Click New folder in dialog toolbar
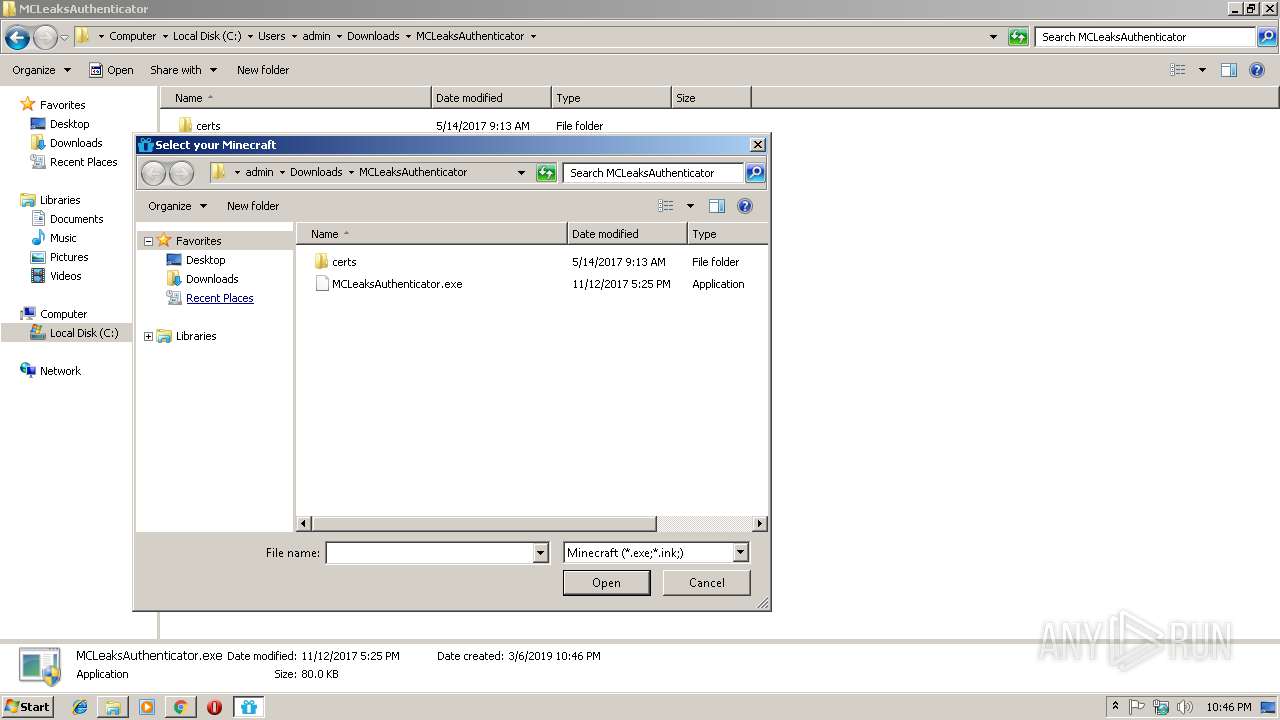 tap(253, 206)
